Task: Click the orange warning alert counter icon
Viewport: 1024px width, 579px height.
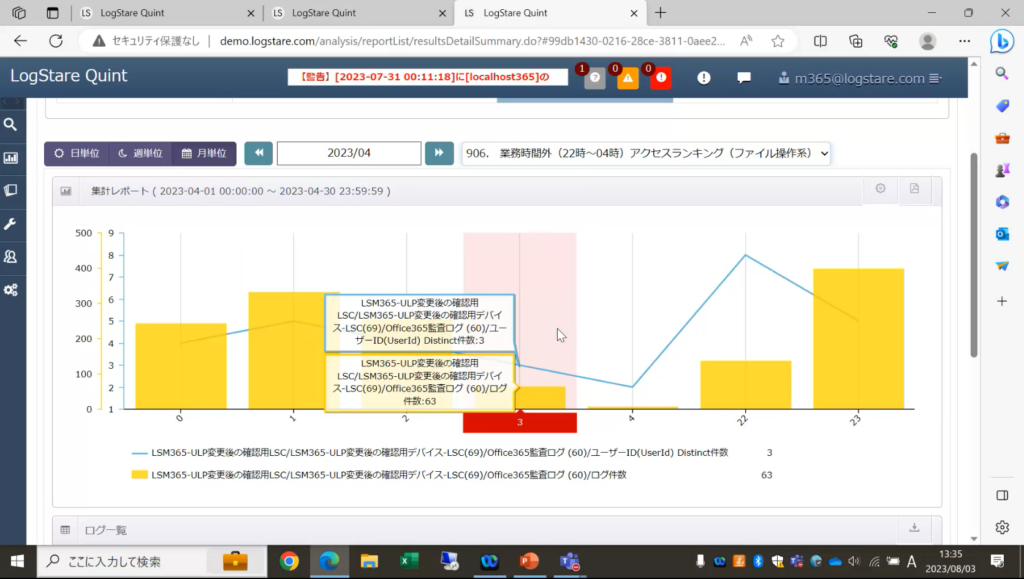Action: coord(628,78)
